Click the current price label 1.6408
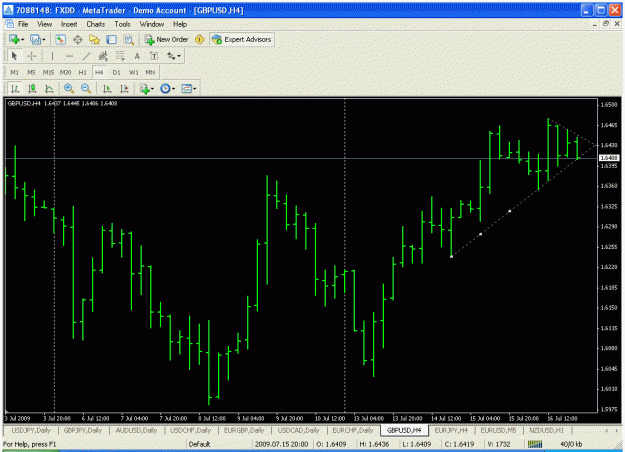Viewport: 625px width, 452px height. coord(609,158)
